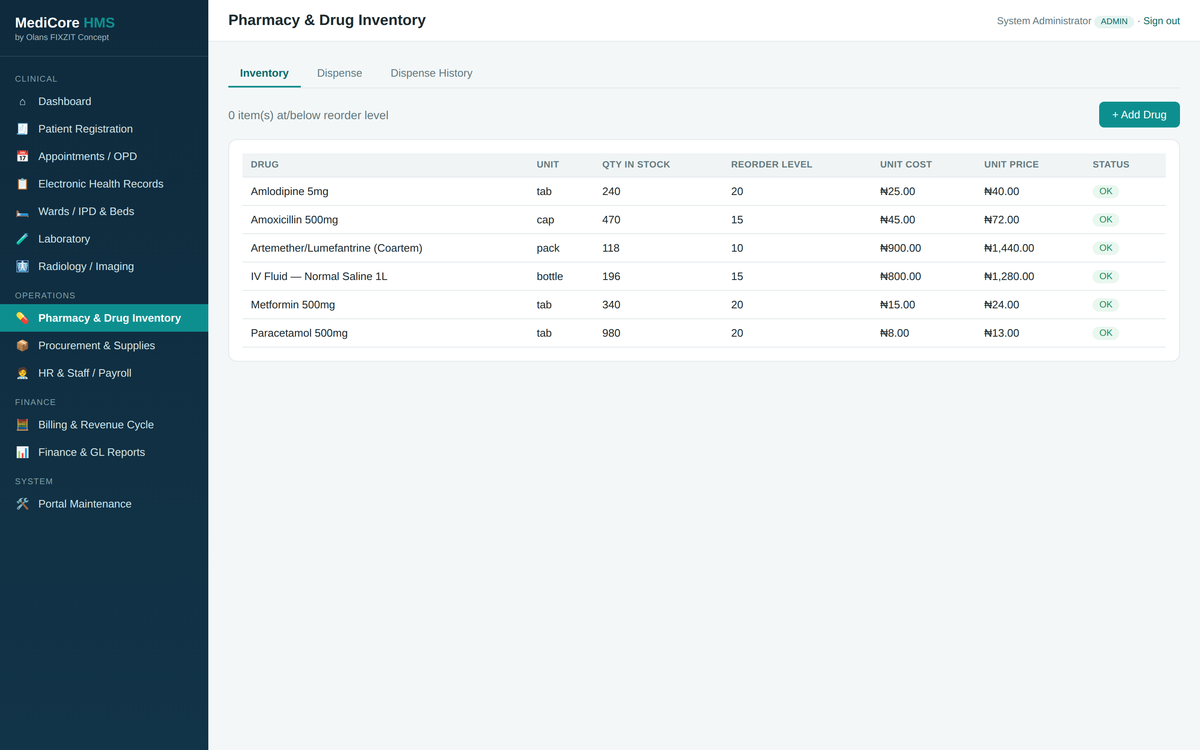
Task: Click the ₦800.00 unit cost value
Action: [x=901, y=276]
